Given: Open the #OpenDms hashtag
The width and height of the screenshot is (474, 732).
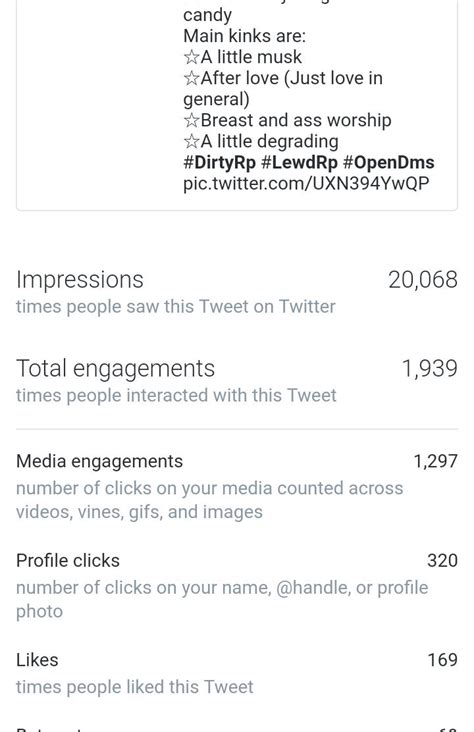Looking at the screenshot, I should [x=388, y=162].
